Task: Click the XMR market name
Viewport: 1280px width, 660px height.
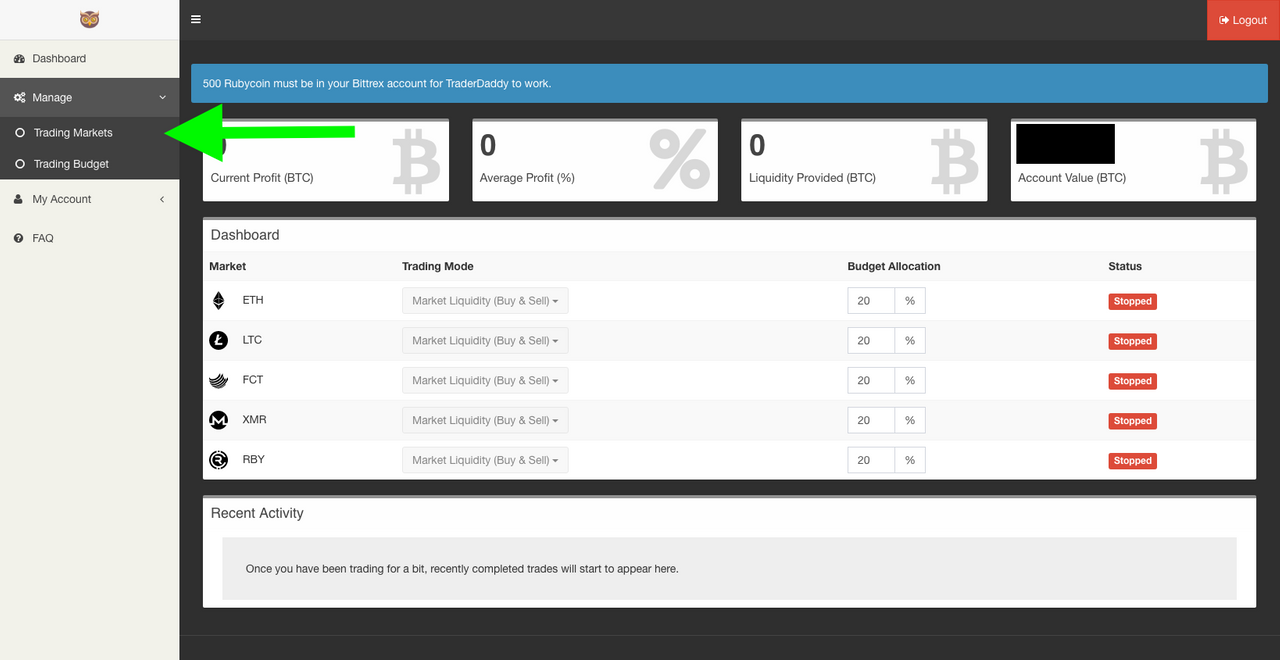Action: (x=254, y=420)
